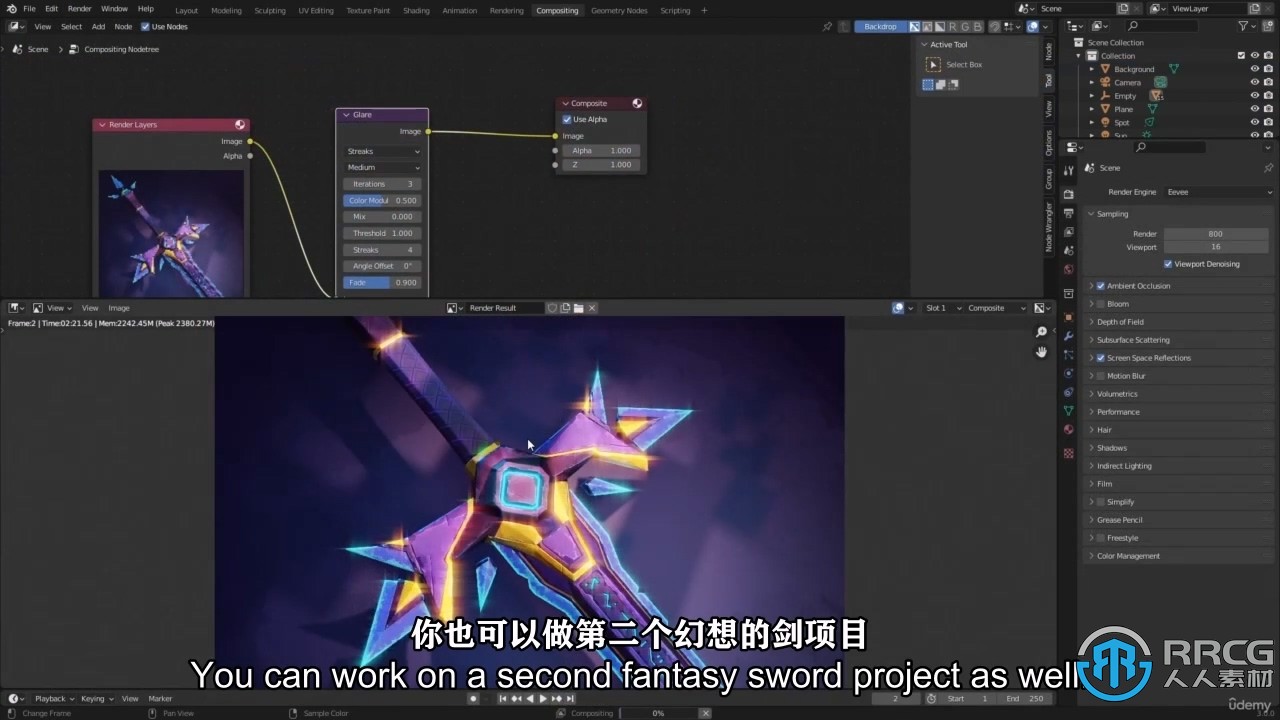Image resolution: width=1280 pixels, height=720 pixels.
Task: Hide the Camera object with eye icon
Action: (1254, 82)
